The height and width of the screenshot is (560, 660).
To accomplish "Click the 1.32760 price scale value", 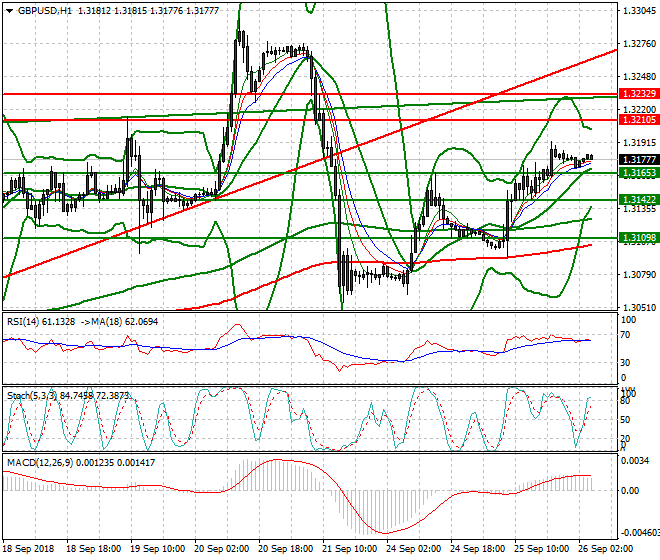I will [x=639, y=44].
